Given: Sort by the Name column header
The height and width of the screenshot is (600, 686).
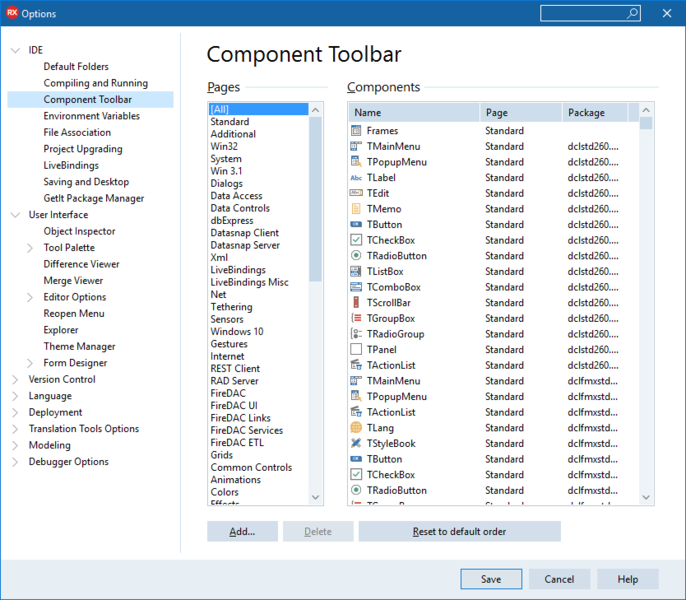Looking at the screenshot, I should pos(414,112).
